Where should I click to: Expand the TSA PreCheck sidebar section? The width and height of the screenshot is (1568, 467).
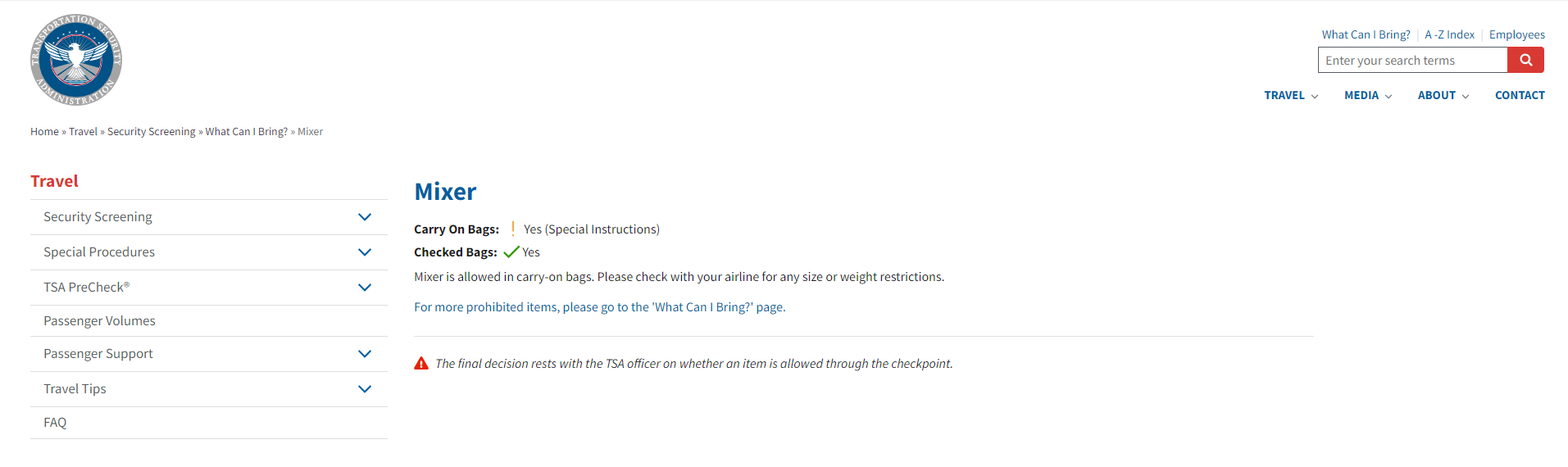[x=365, y=288]
